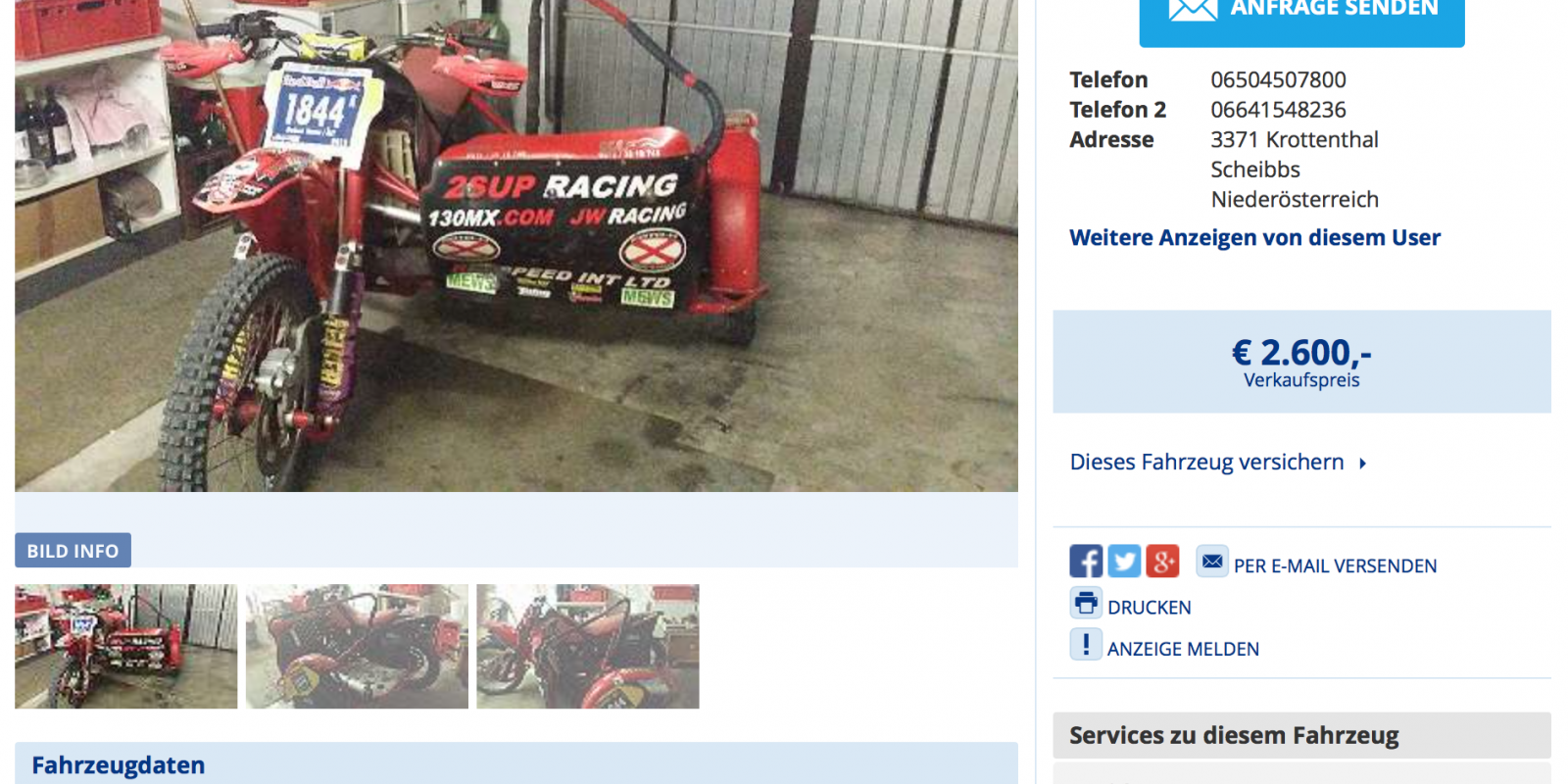The height and width of the screenshot is (784, 1568).
Task: Select first sidecar motorcycle thumbnail
Action: pyautogui.click(x=126, y=647)
